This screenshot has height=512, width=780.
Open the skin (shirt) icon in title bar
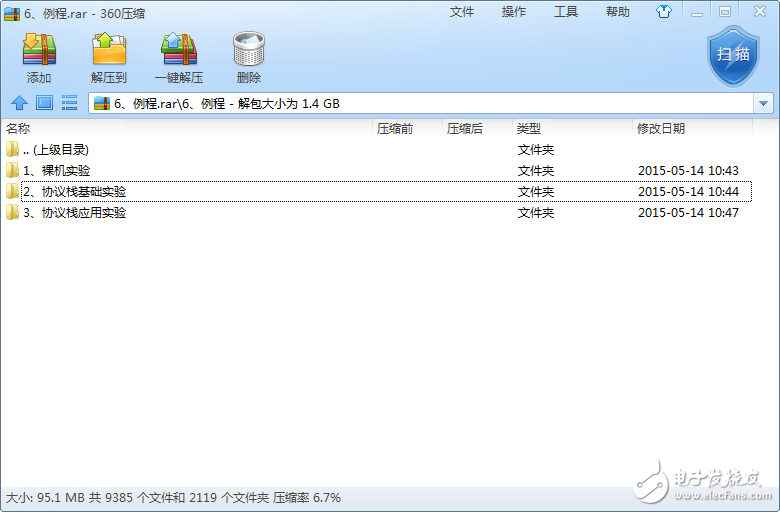pos(664,11)
